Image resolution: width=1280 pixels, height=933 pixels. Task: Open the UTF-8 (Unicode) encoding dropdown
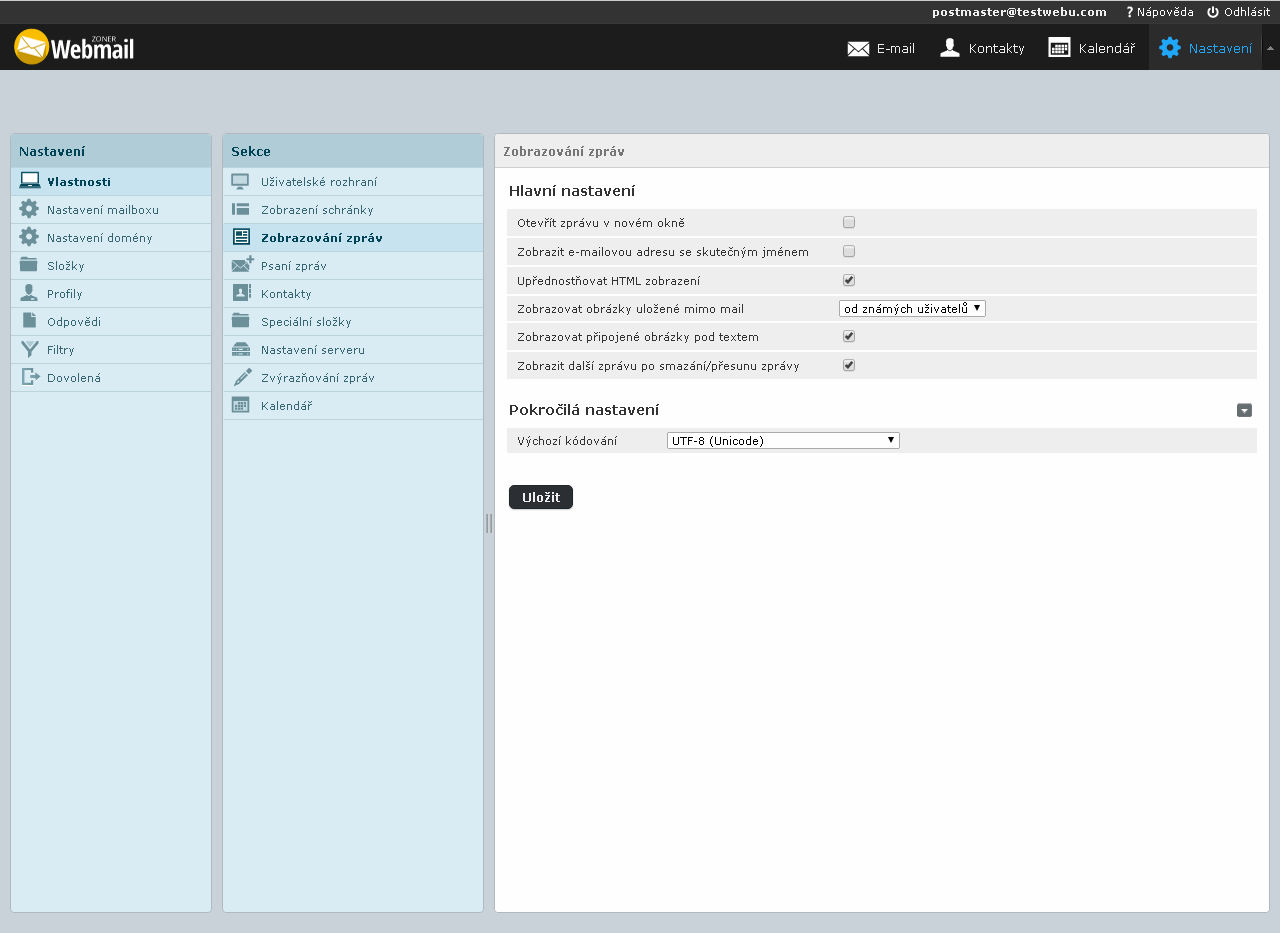(783, 440)
